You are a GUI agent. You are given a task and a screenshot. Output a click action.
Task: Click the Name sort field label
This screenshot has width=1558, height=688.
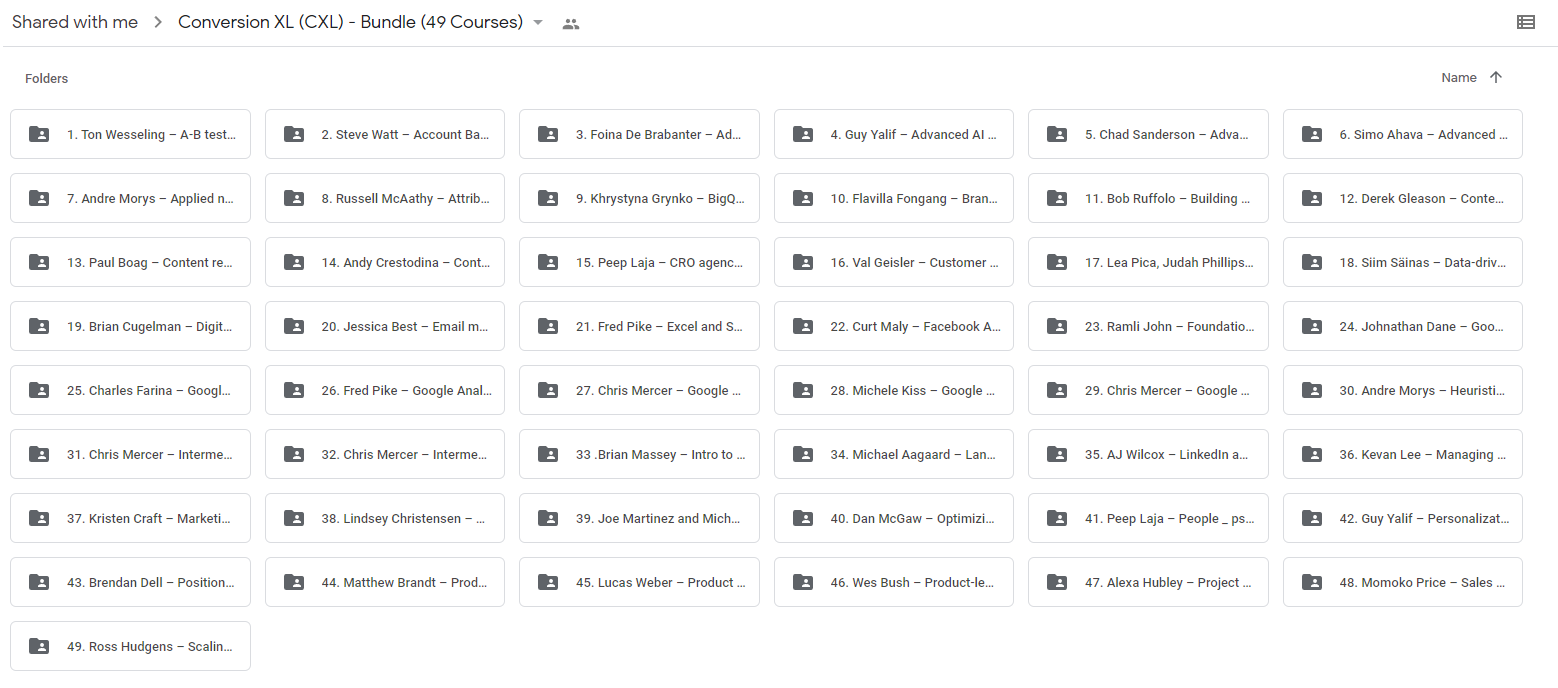coord(1459,77)
